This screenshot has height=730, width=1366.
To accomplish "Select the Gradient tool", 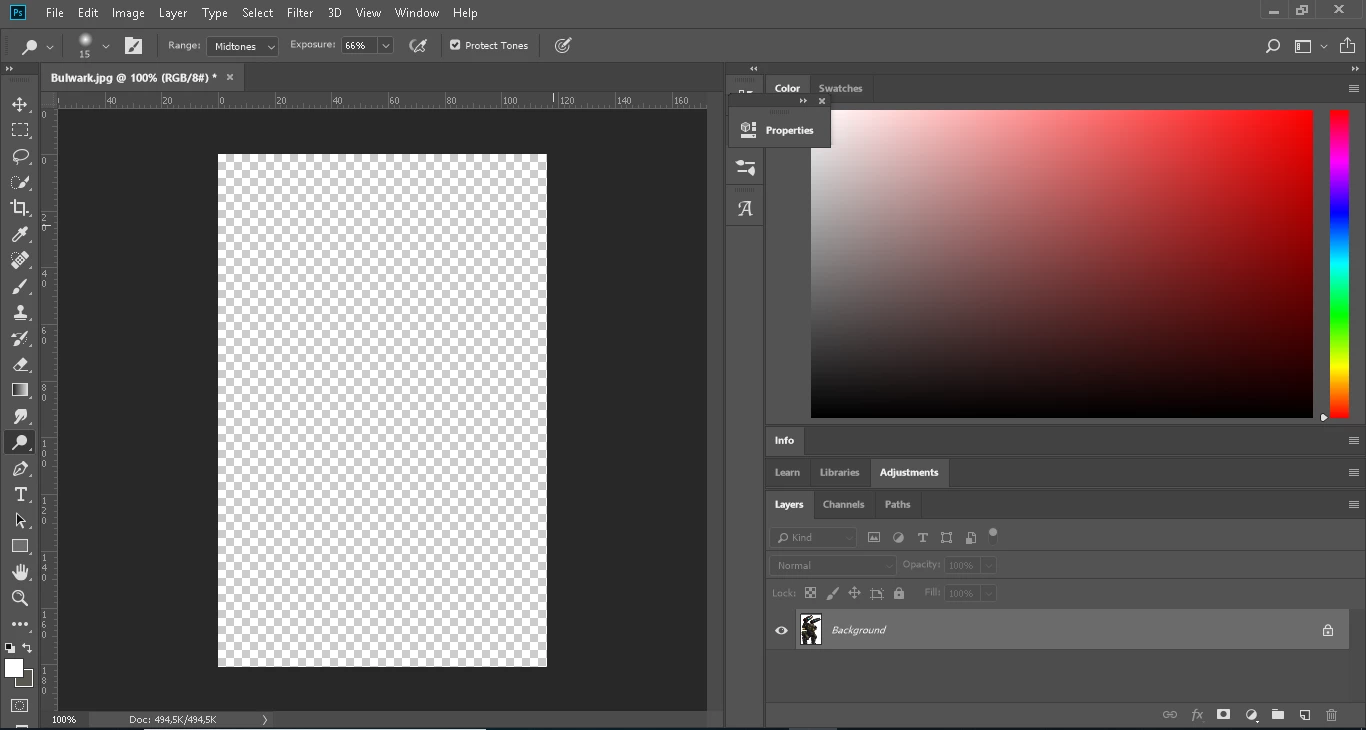I will tap(20, 390).
